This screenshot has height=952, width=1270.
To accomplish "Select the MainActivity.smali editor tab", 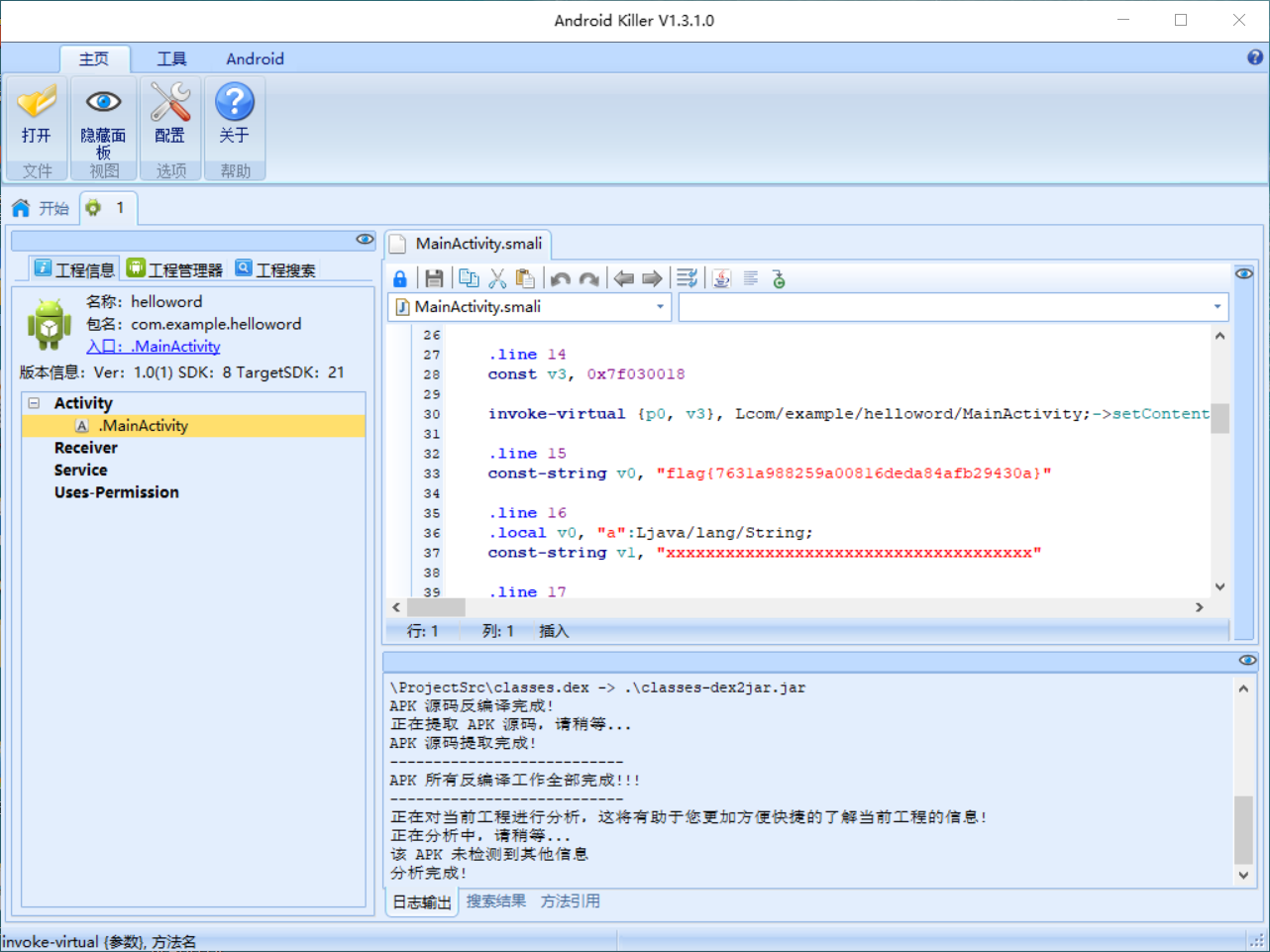I will pyautogui.click(x=468, y=244).
